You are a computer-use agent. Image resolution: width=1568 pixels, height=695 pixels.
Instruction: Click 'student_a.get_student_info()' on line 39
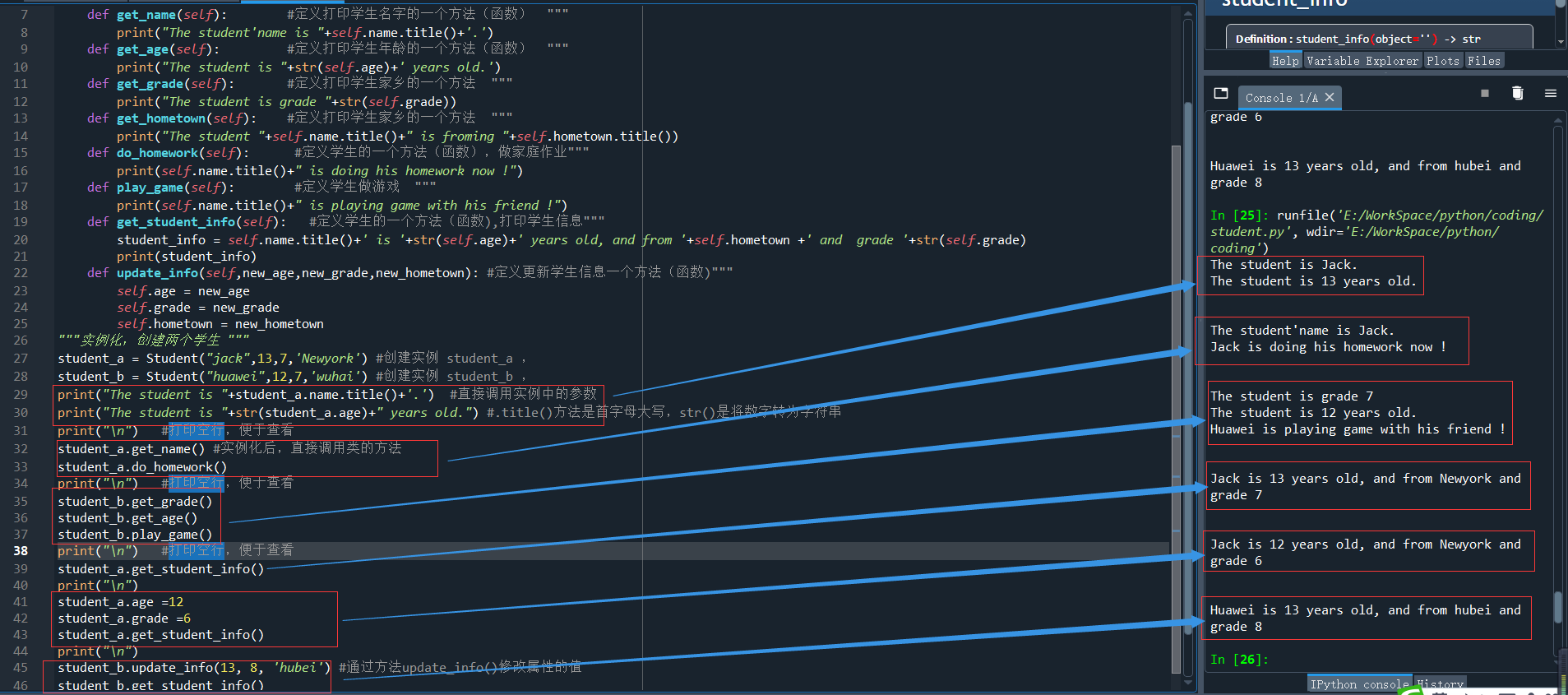point(161,569)
